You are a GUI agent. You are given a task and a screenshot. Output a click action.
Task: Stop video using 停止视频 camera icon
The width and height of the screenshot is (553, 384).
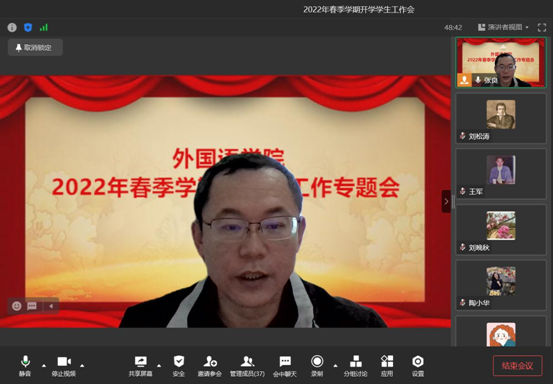tap(64, 366)
